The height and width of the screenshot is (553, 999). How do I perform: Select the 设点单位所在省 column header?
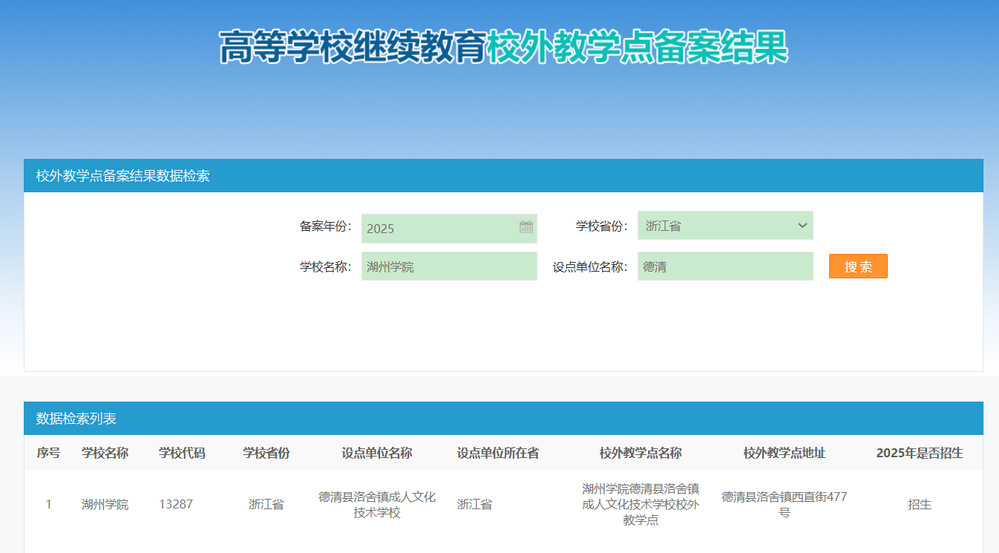click(498, 453)
